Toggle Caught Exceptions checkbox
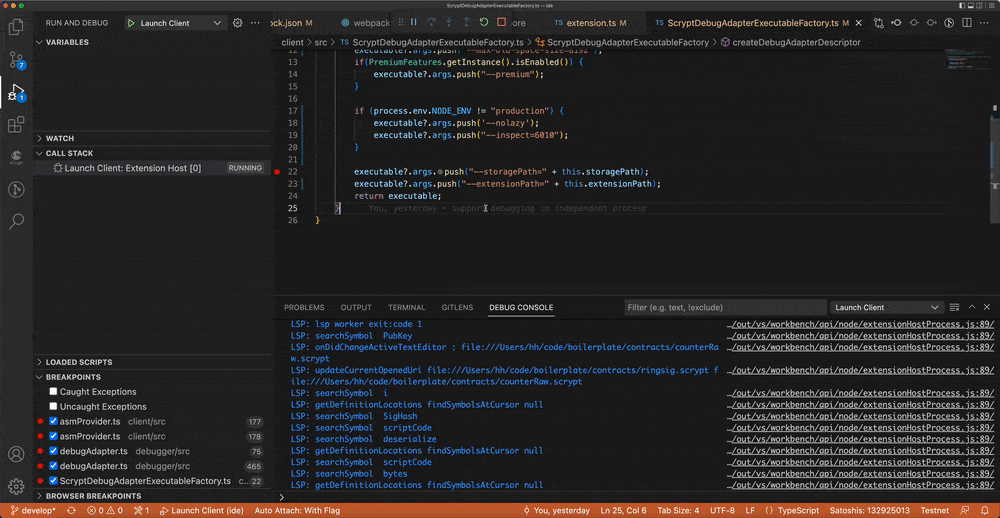This screenshot has width=1000, height=518. click(54, 392)
